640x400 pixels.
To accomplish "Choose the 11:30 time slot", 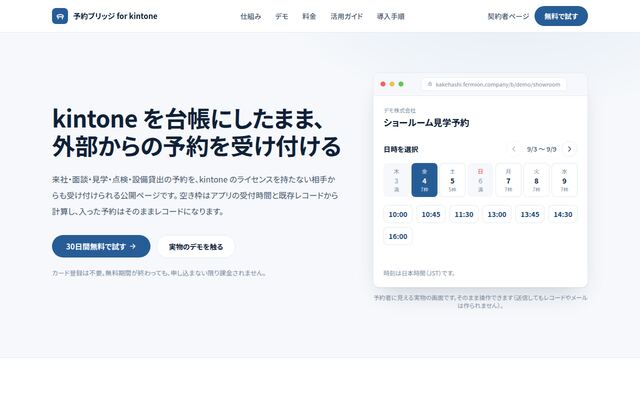I will point(464,214).
